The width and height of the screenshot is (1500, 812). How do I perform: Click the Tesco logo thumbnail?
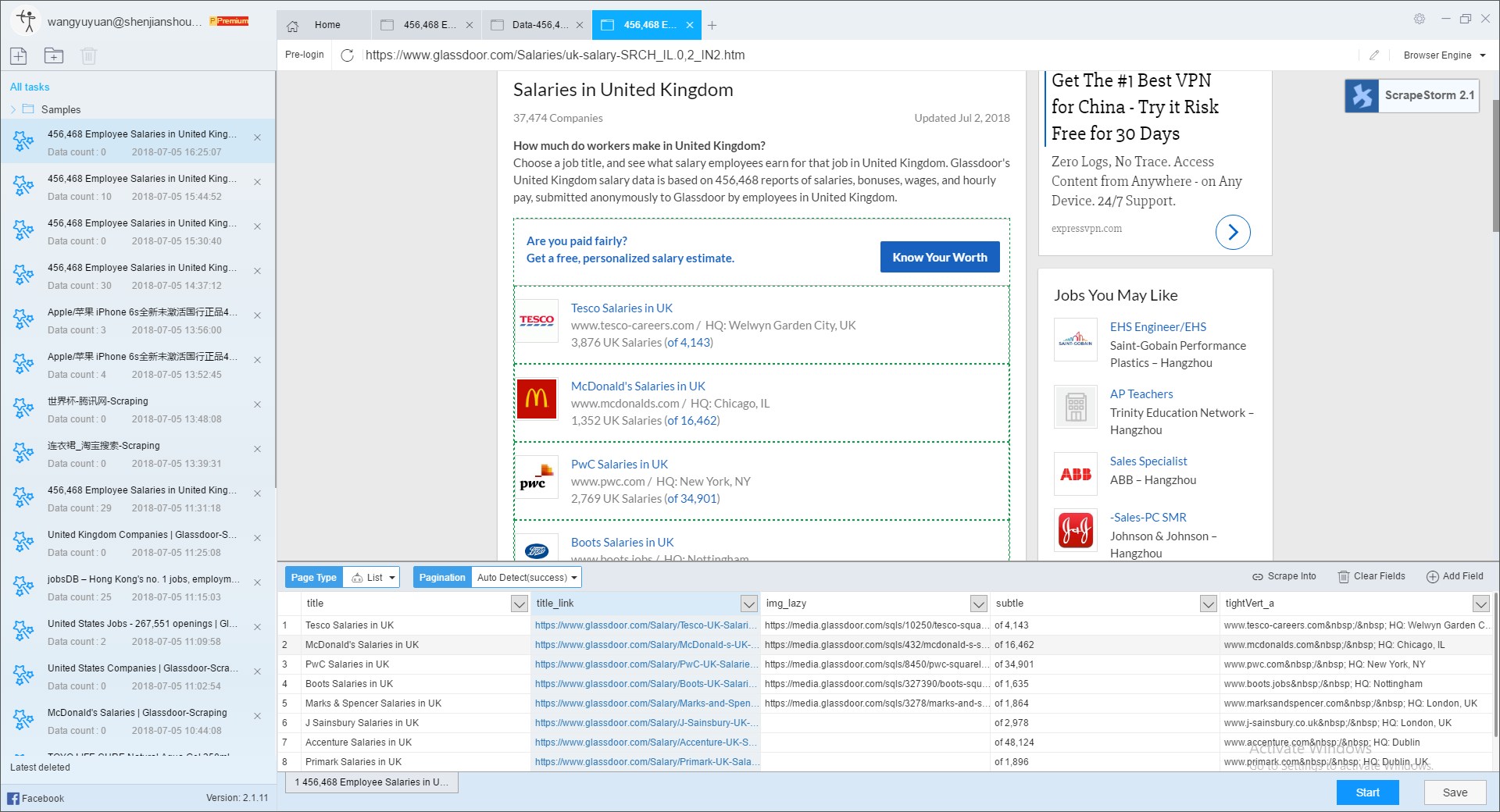coord(537,320)
